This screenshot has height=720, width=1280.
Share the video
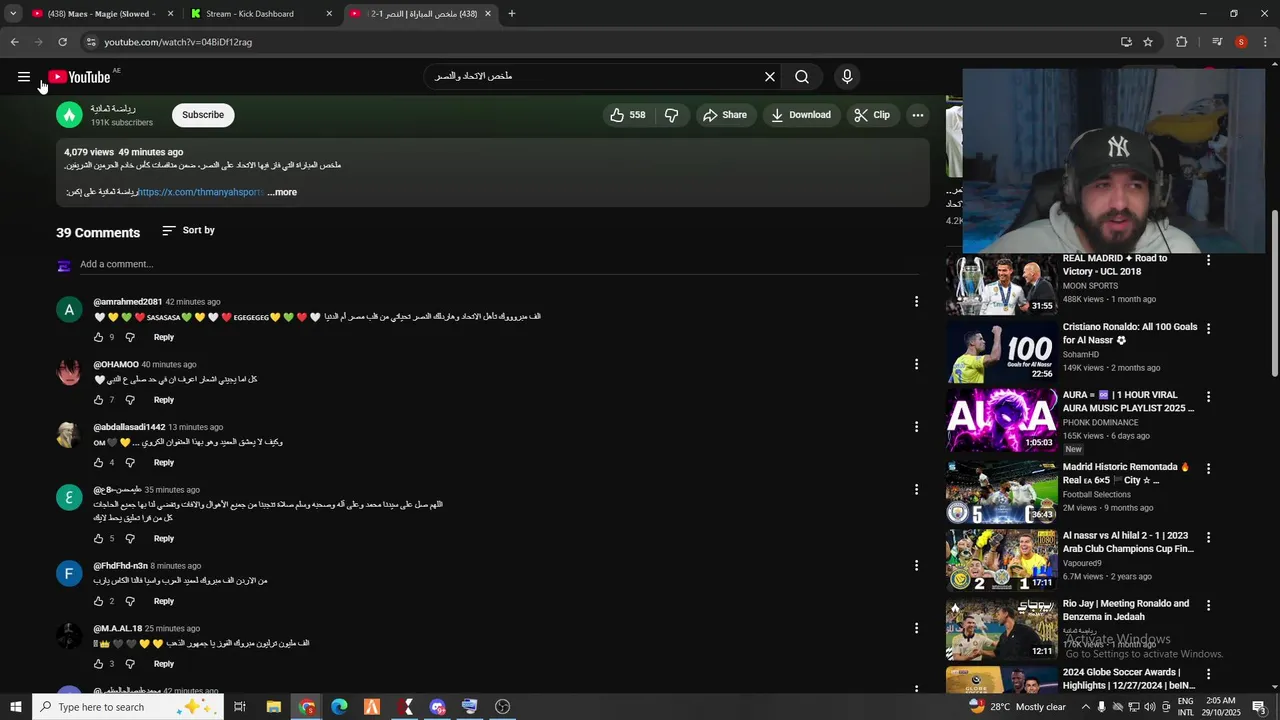tap(725, 115)
